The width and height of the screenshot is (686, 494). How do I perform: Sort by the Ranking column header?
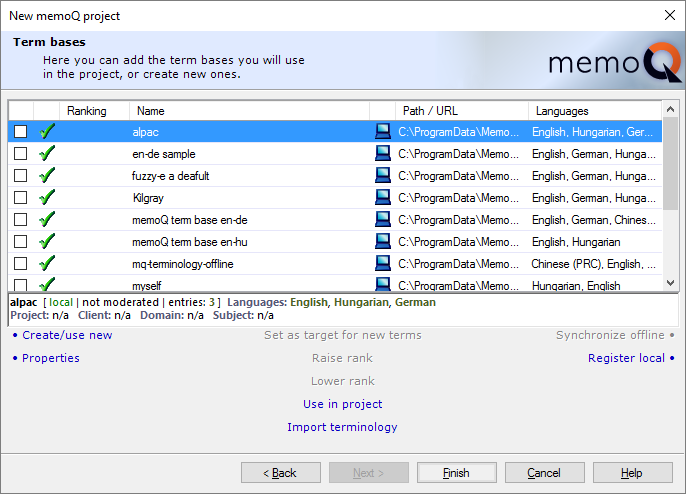click(94, 111)
